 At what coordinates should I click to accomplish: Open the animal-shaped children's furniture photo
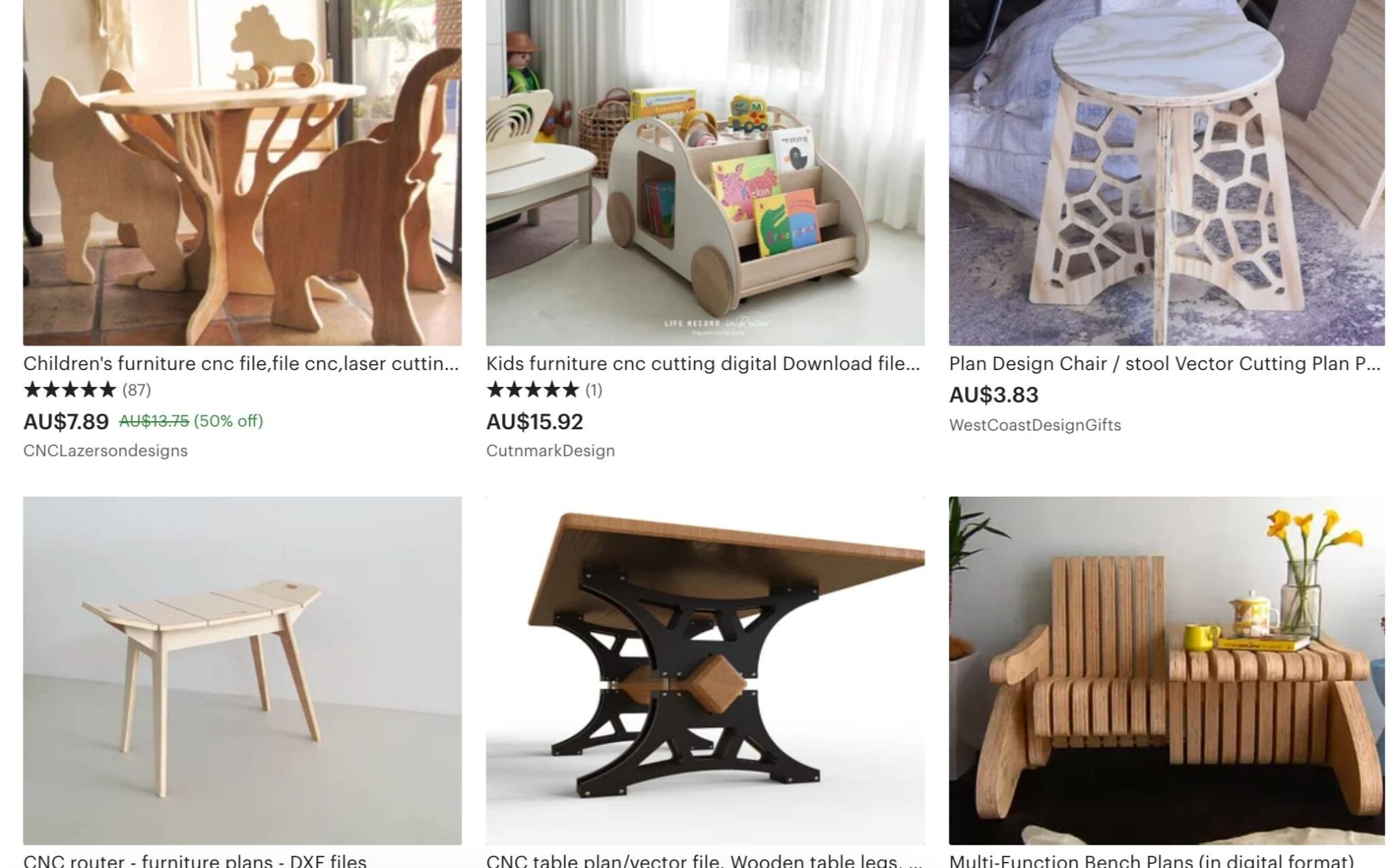tap(242, 173)
